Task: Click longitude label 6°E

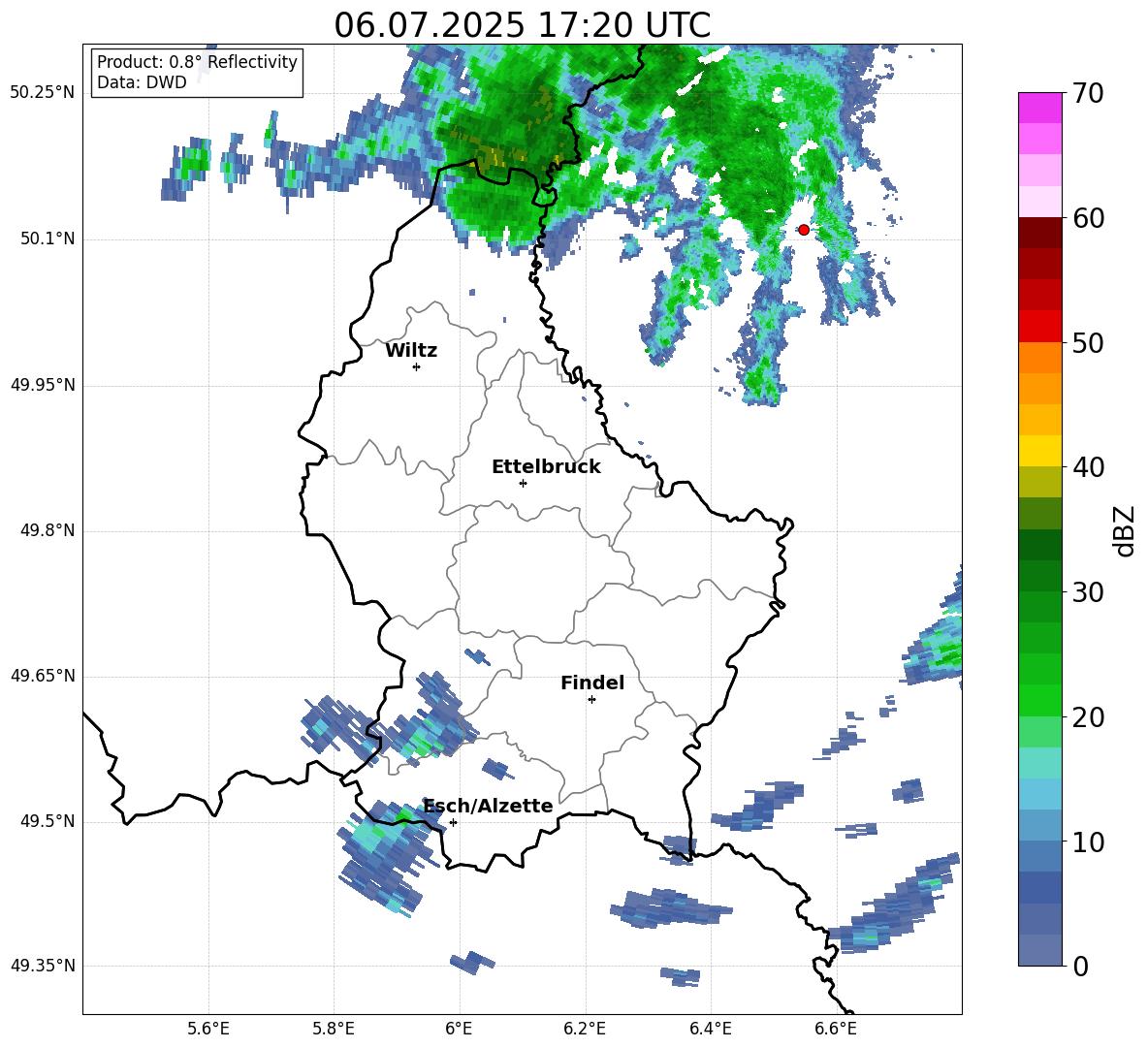Action: point(459,1029)
